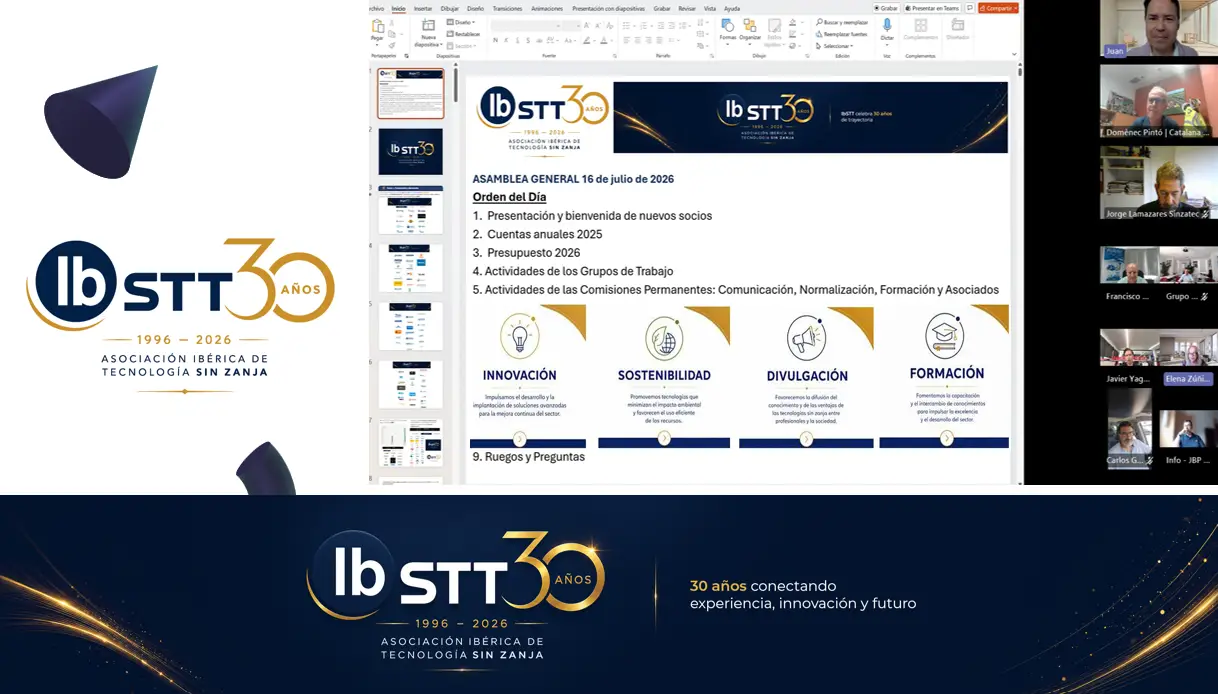Image resolution: width=1218 pixels, height=694 pixels.
Task: Click the increase indent icon
Action: [671, 26]
